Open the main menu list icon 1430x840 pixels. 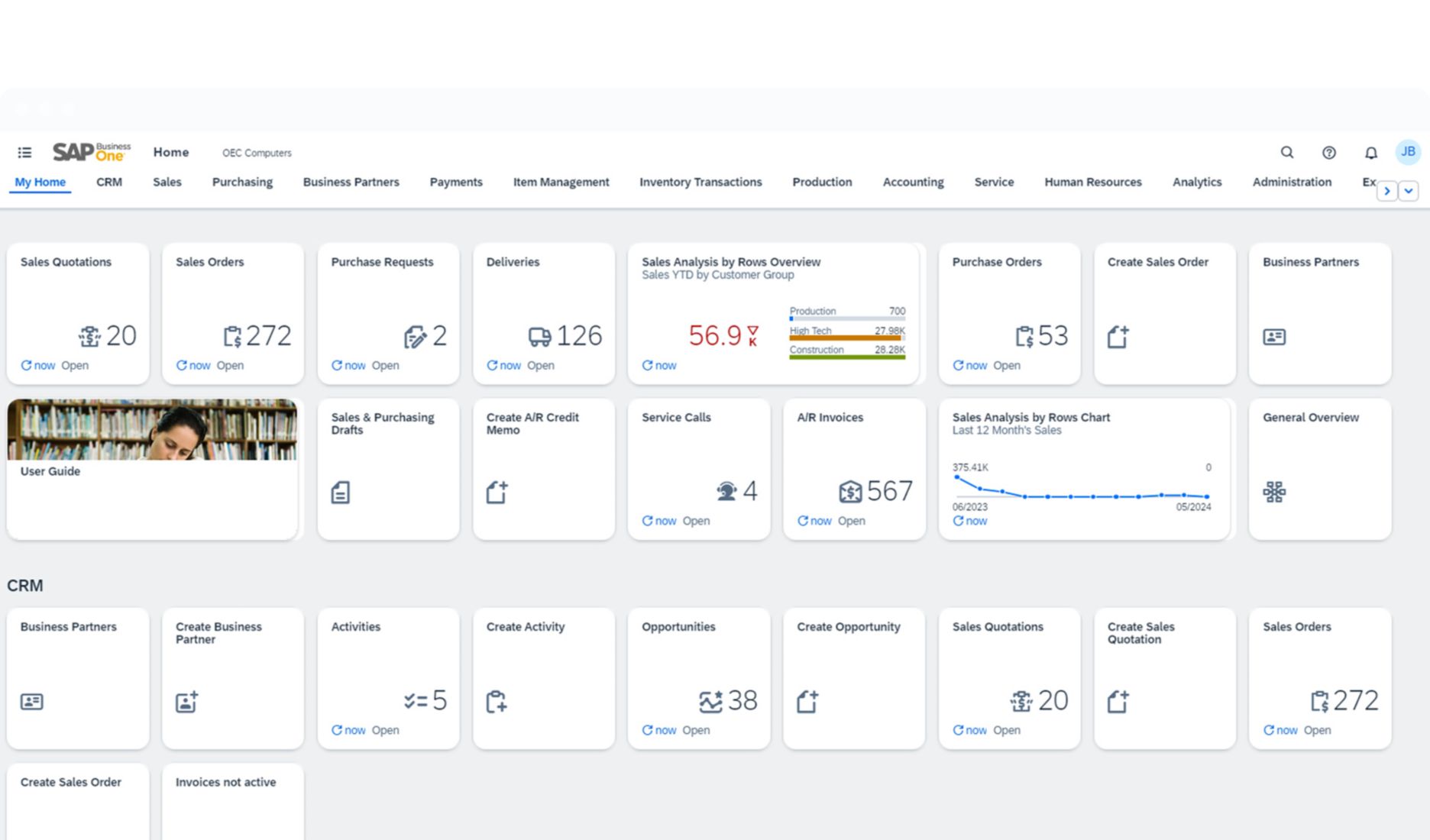pyautogui.click(x=24, y=153)
